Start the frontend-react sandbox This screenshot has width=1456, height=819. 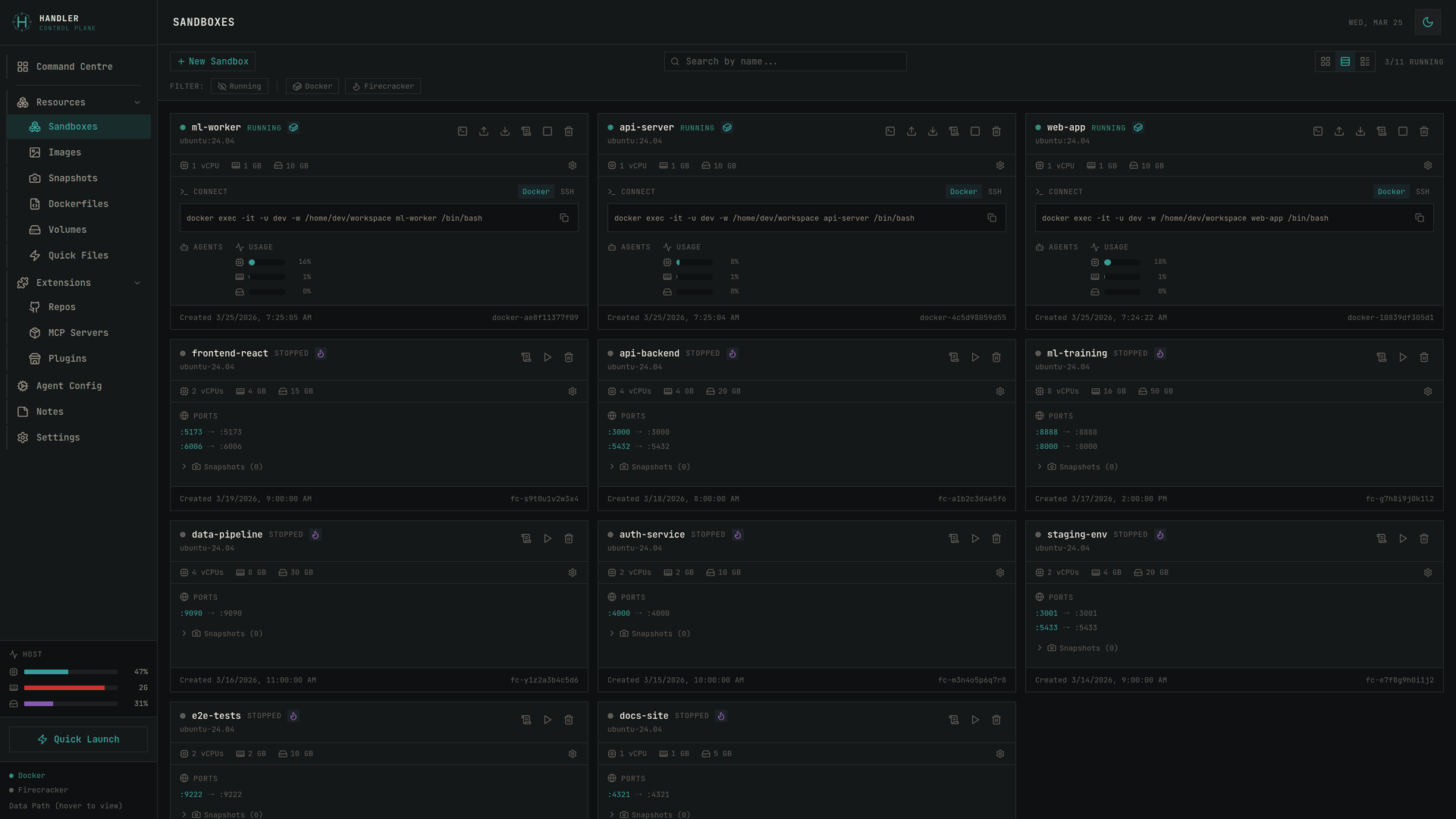[548, 357]
